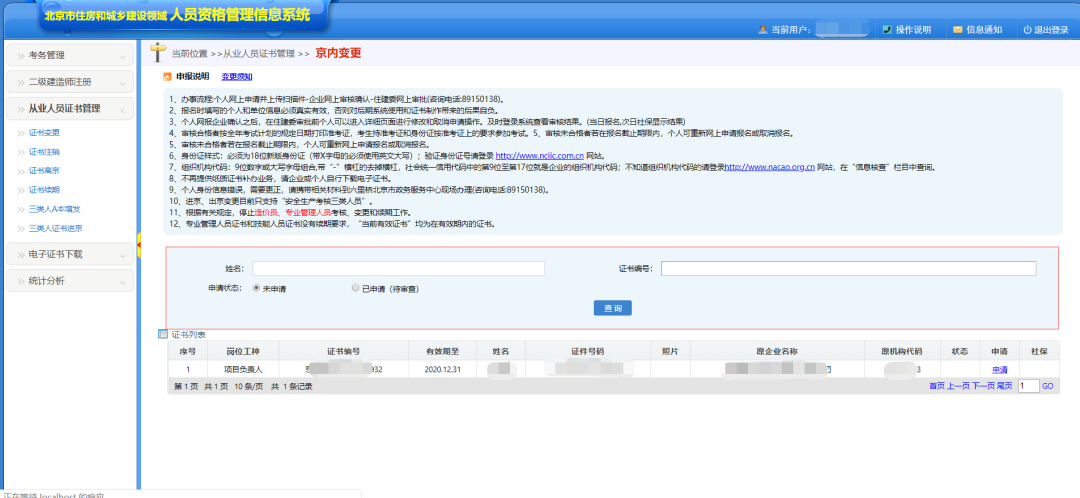The width and height of the screenshot is (1080, 498).
Task: Select the 未申请 radio button
Action: pos(256,288)
